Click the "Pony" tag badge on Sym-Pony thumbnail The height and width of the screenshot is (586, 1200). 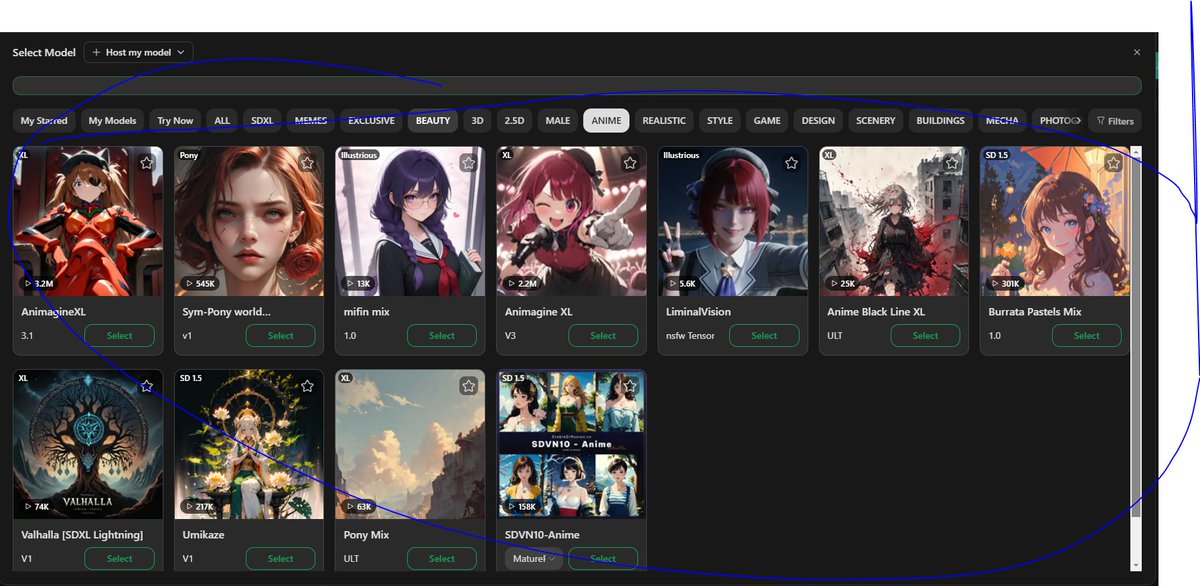click(189, 155)
